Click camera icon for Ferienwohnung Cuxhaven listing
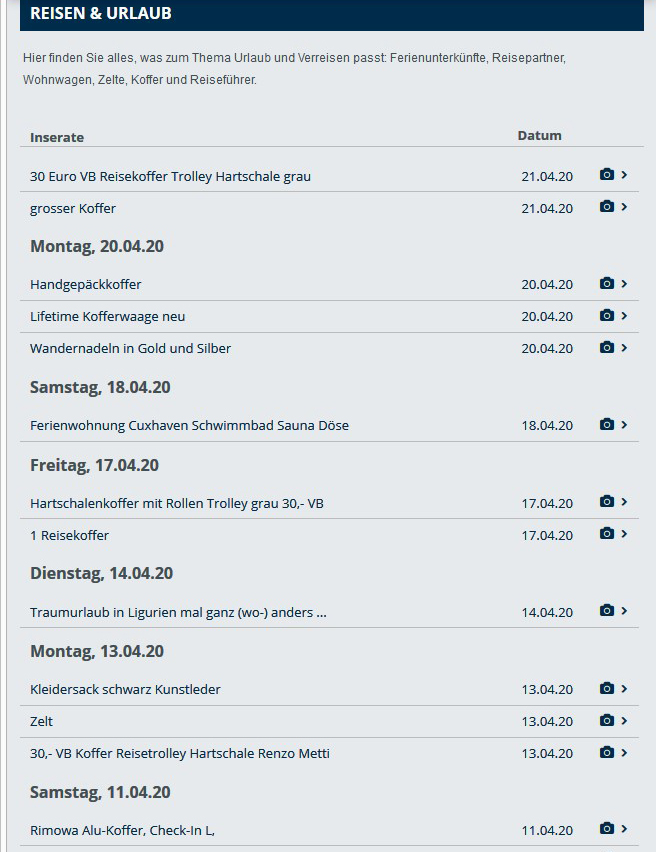 [x=606, y=425]
